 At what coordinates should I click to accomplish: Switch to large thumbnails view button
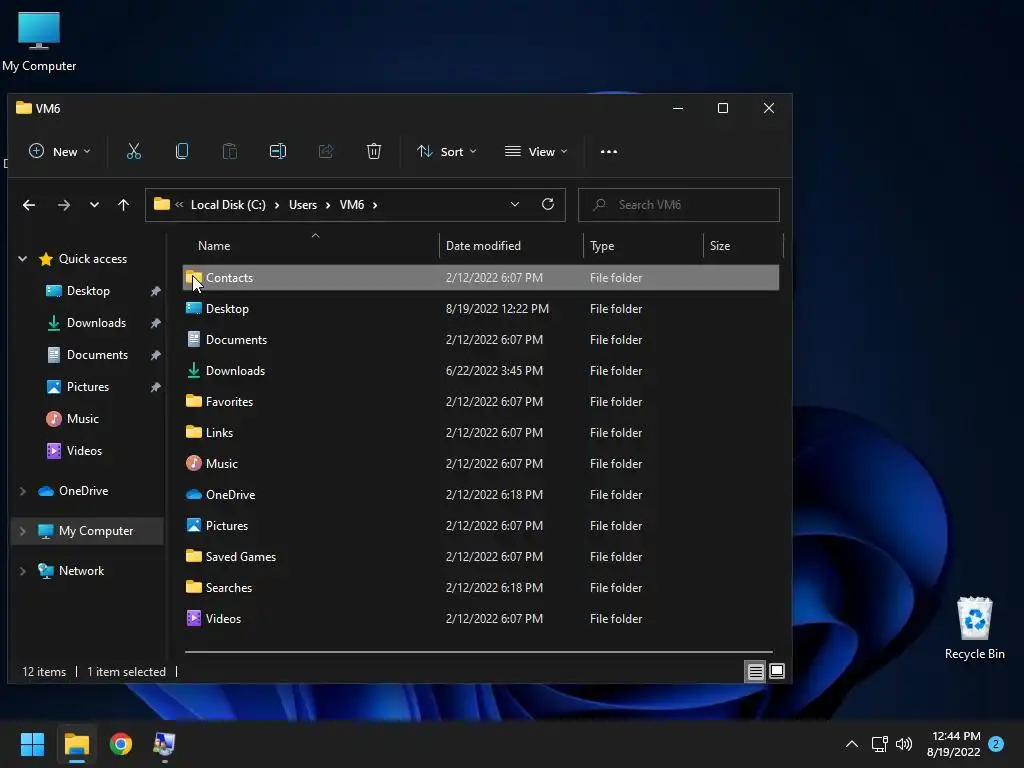(777, 671)
